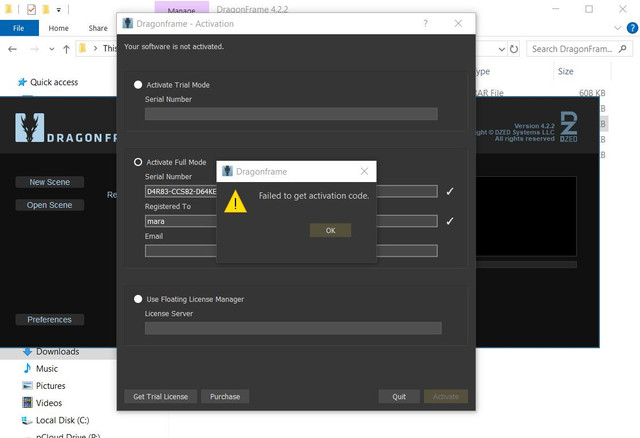The width and height of the screenshot is (640, 438).
Task: Open Local Disk (C:) in the navigation pane
Action: pos(62,420)
